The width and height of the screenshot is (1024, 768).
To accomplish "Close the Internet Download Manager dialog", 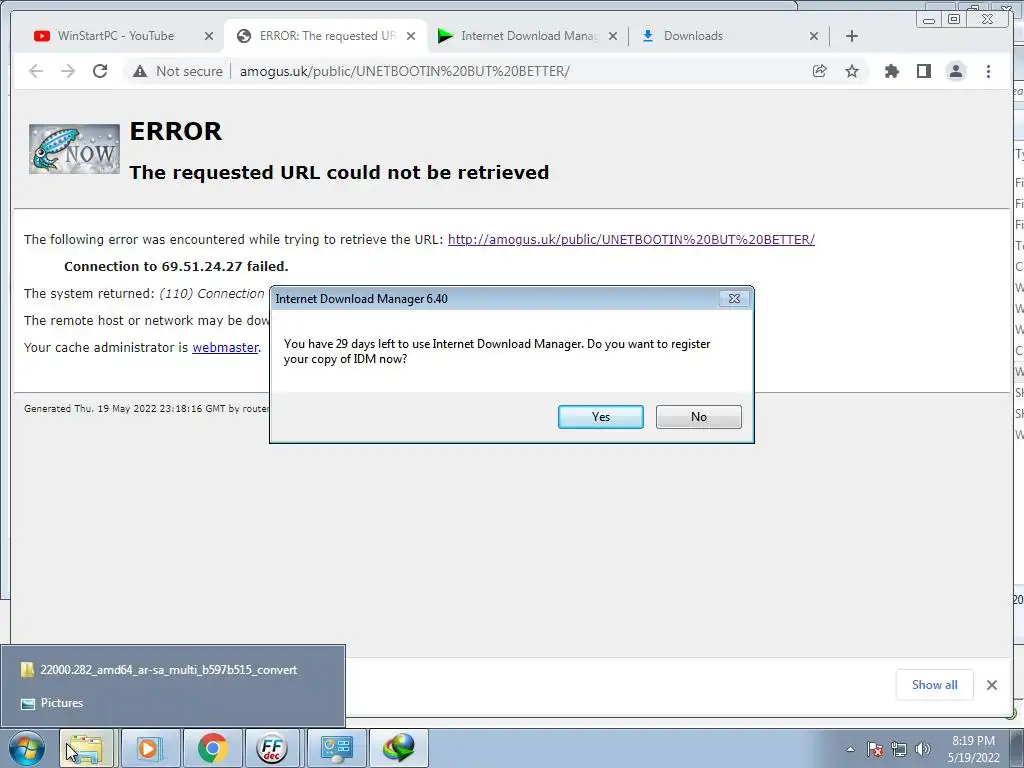I will pyautogui.click(x=734, y=298).
